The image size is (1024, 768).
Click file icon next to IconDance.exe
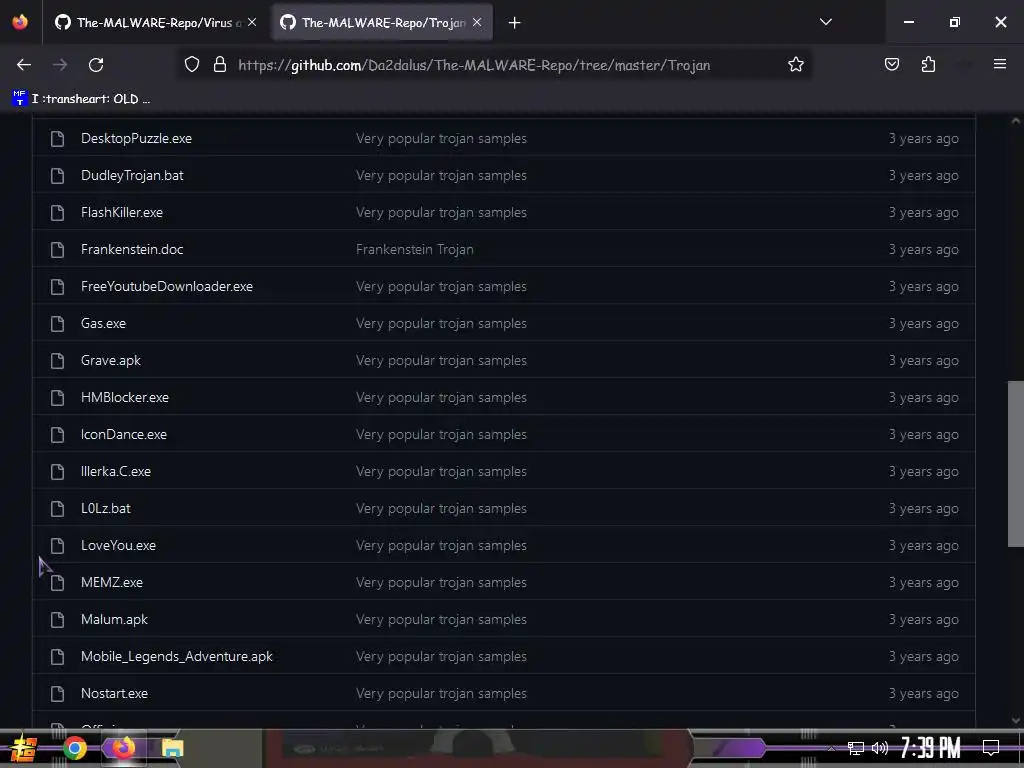(x=57, y=435)
